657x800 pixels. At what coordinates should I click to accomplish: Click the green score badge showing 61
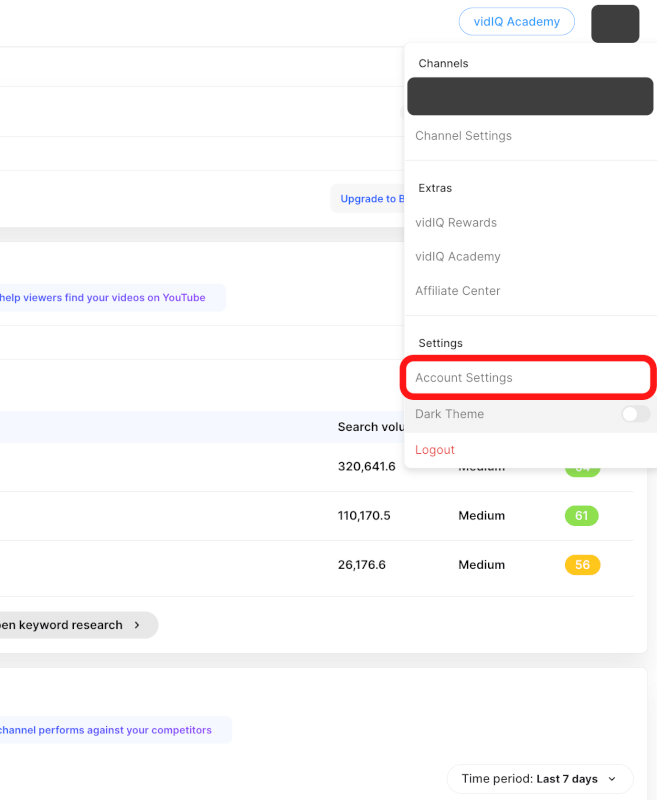pyautogui.click(x=581, y=516)
